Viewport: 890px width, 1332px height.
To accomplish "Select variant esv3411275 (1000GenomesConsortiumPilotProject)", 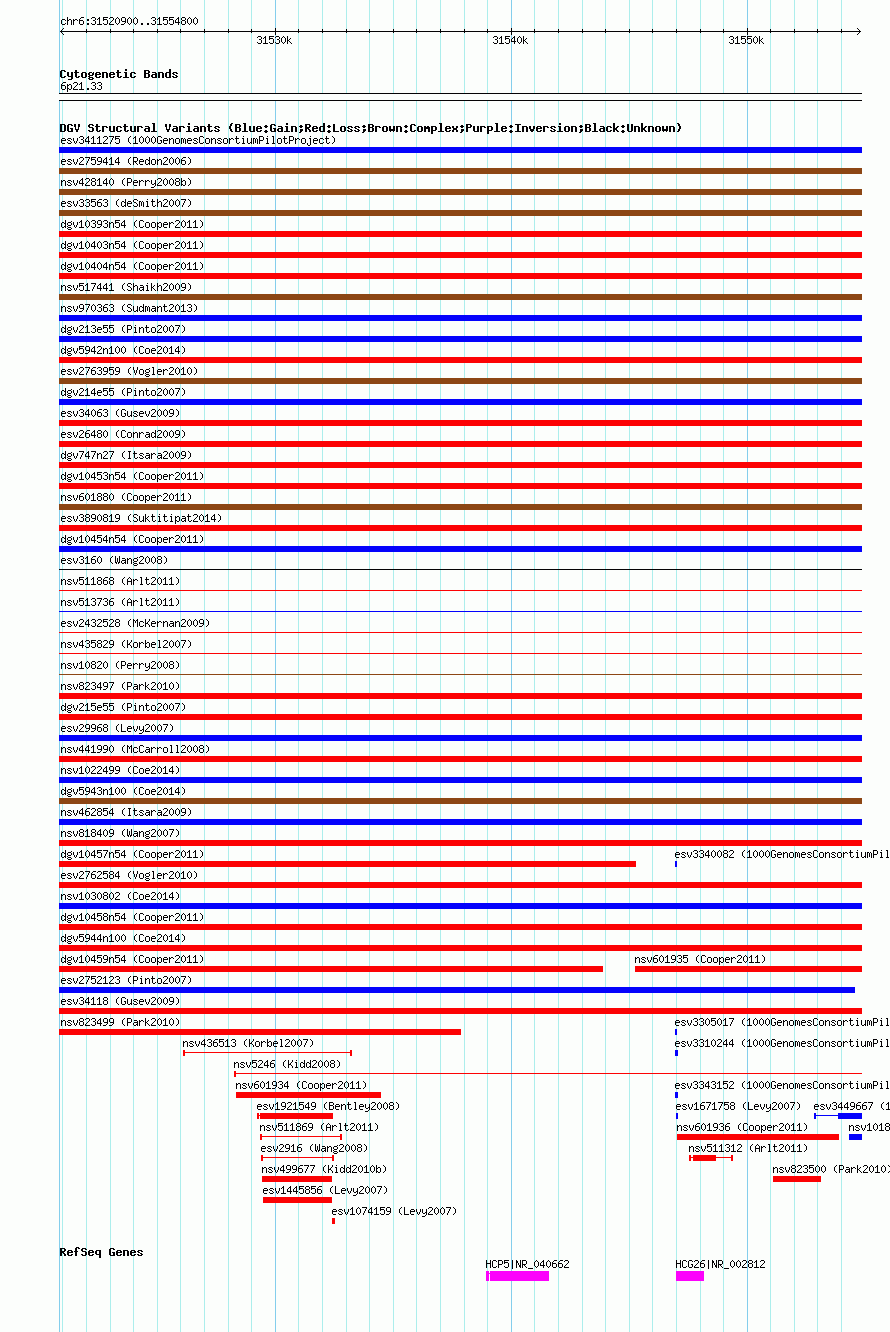I will 198,140.
